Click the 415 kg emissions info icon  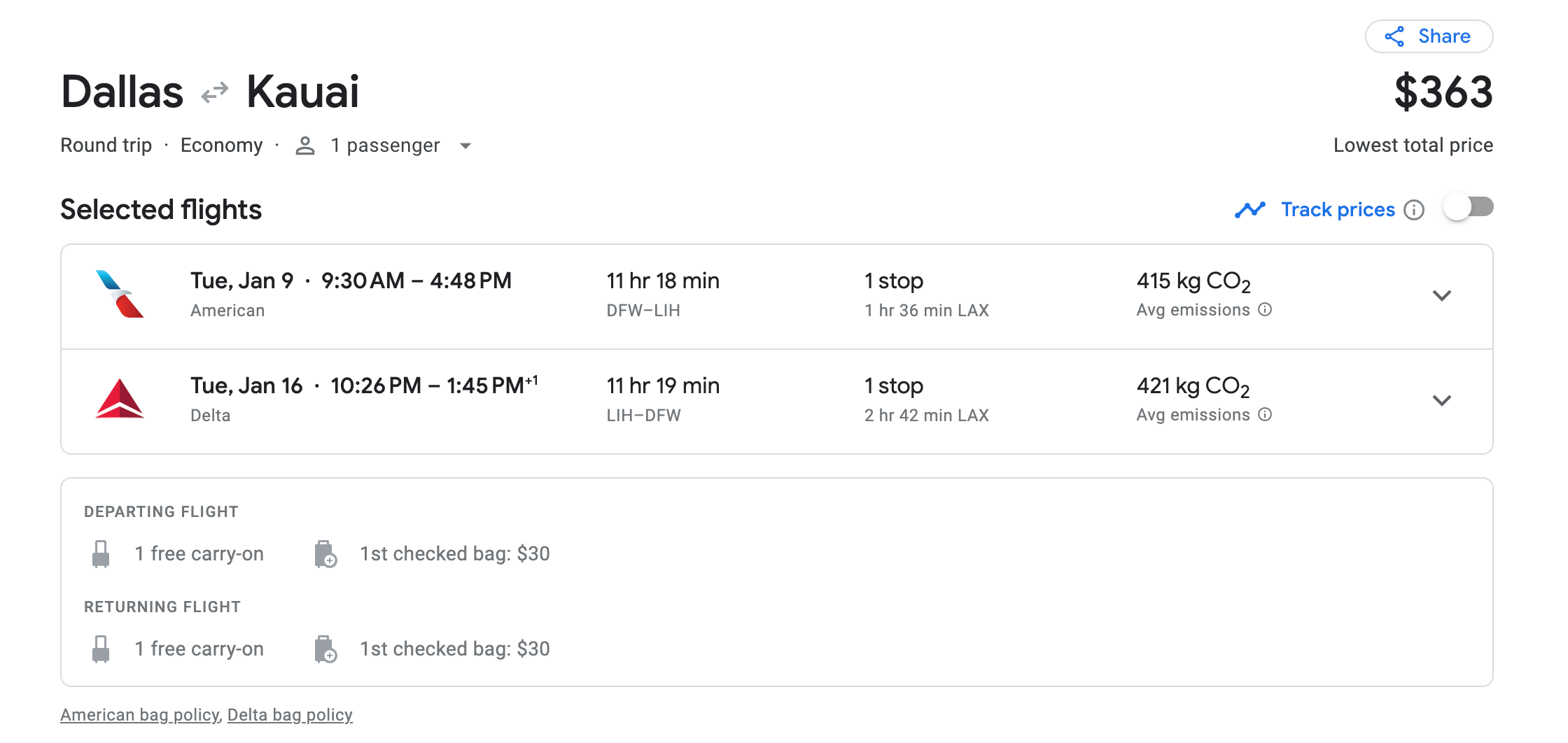click(x=1265, y=309)
